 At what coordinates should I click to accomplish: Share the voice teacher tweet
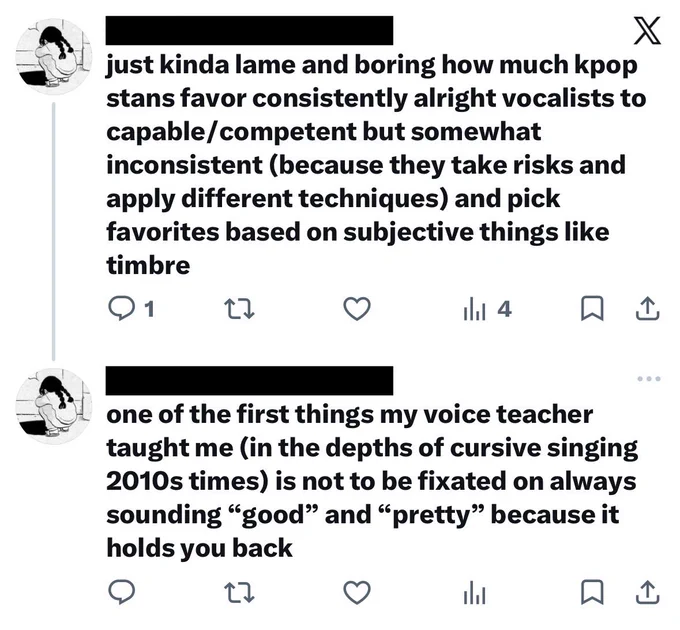pos(648,592)
